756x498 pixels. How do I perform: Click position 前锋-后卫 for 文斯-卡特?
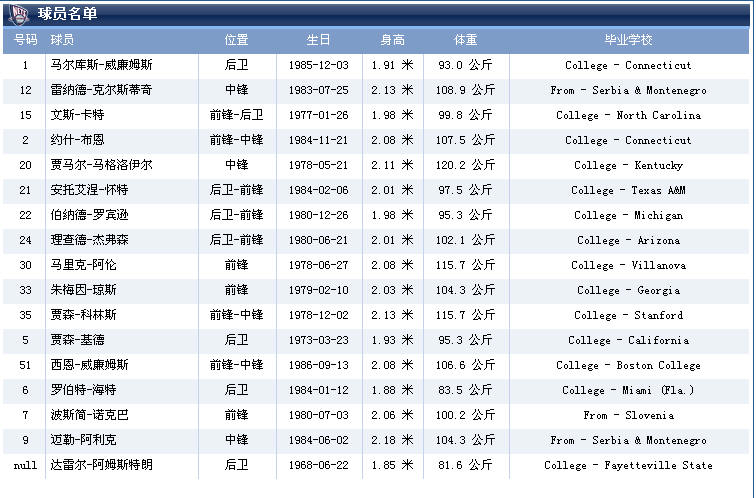(x=237, y=115)
